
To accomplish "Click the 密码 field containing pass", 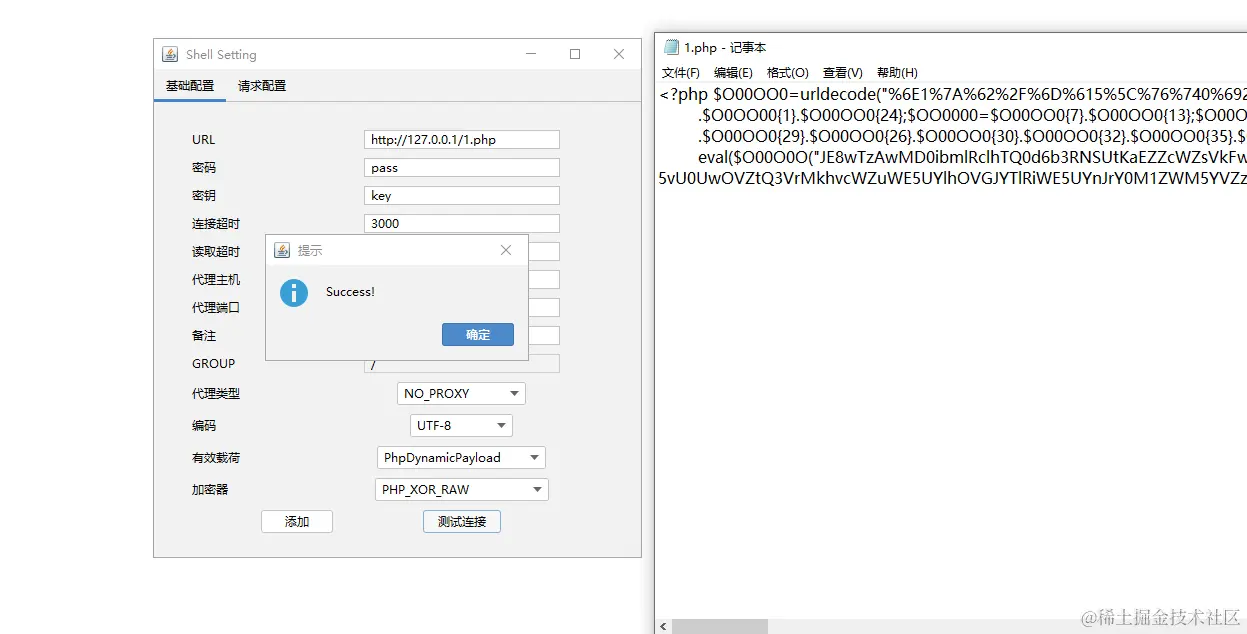I will (x=462, y=168).
